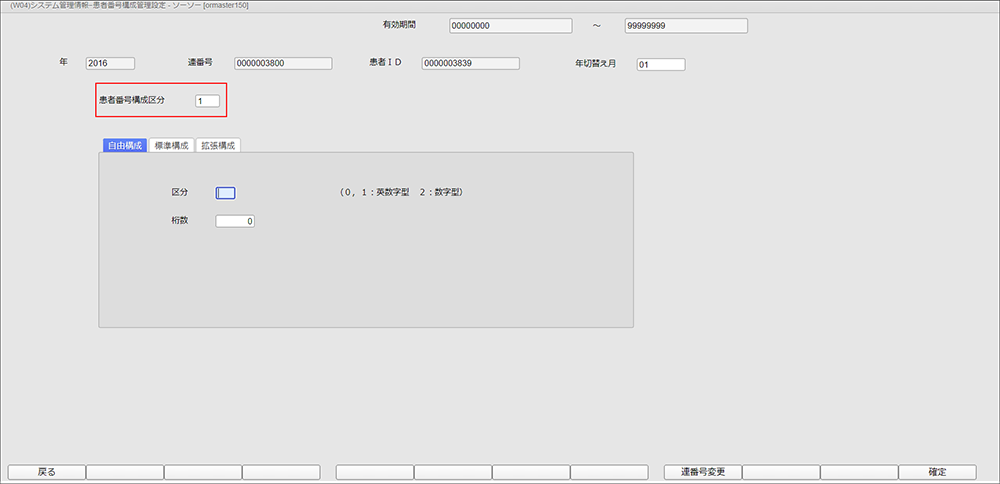The image size is (1000, 484).
Task: Click the 患者ID field
Action: [x=470, y=63]
